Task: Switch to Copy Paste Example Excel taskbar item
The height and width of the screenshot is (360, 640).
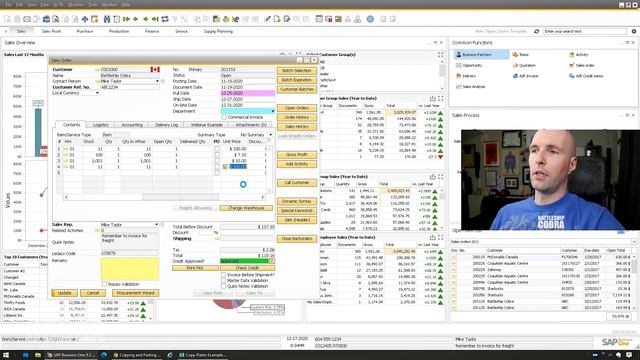Action: (202, 355)
